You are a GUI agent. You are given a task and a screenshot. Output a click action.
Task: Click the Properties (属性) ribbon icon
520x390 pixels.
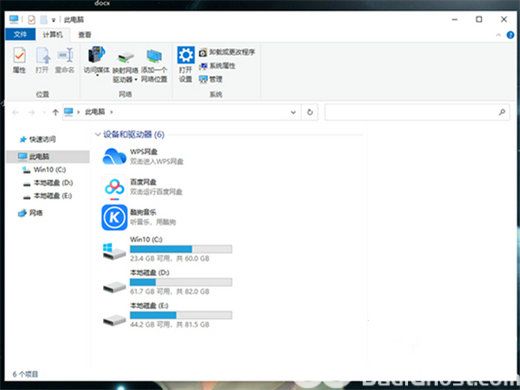point(19,60)
